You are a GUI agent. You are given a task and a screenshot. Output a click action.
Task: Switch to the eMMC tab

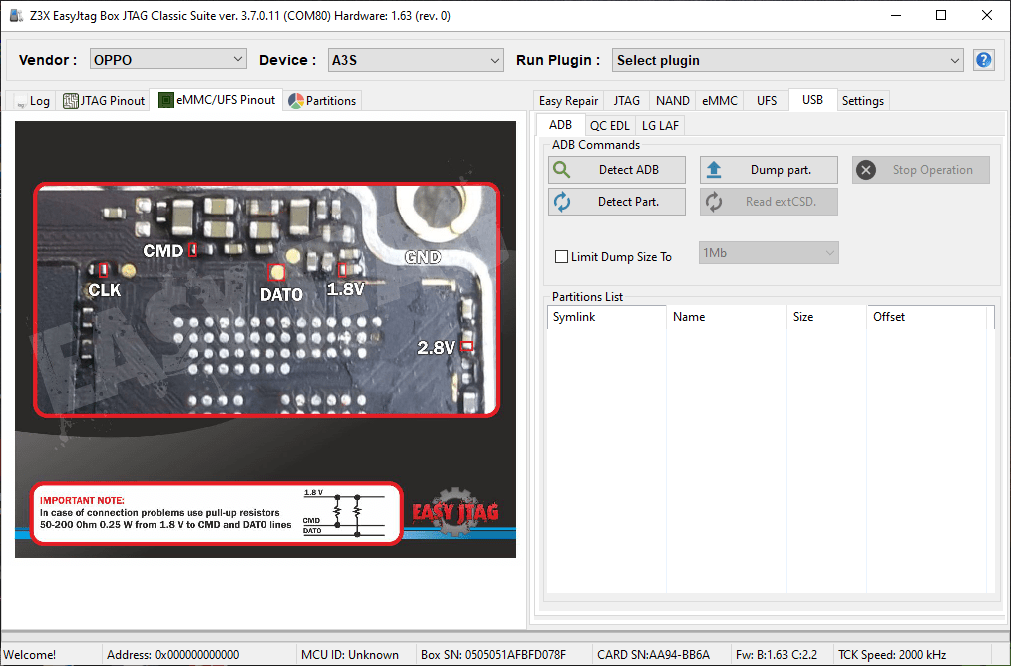720,101
